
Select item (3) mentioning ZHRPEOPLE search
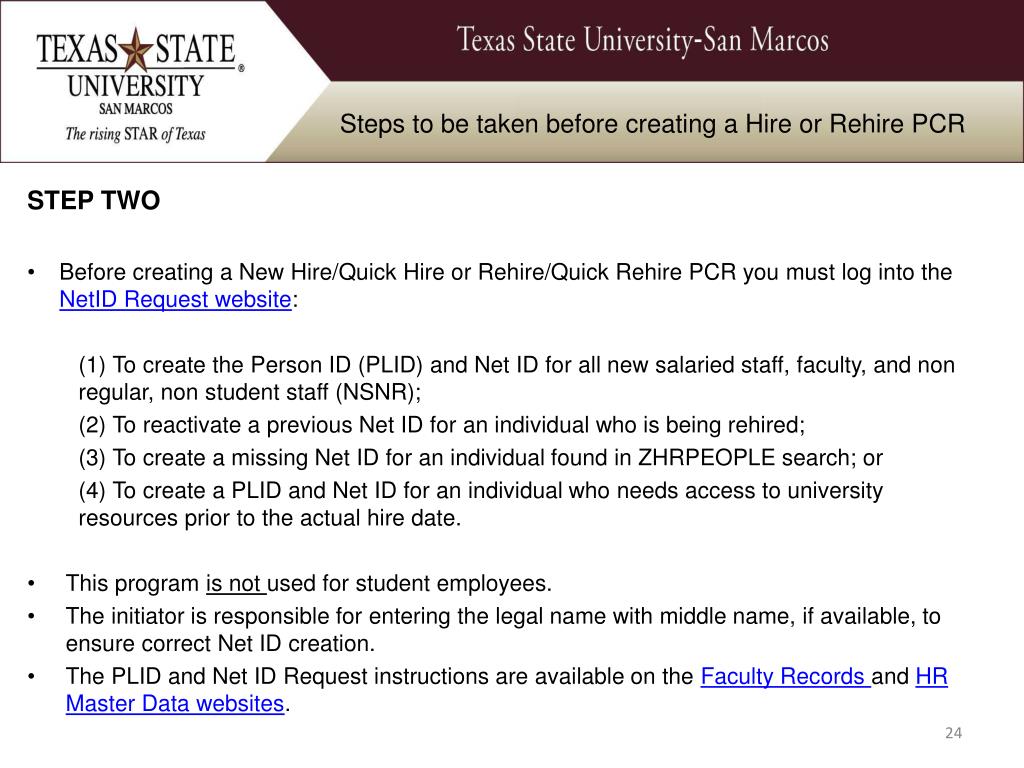(481, 458)
